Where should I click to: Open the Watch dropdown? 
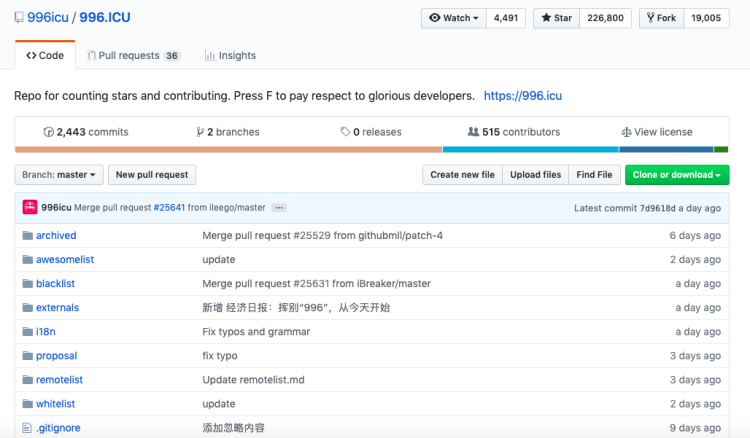[454, 18]
